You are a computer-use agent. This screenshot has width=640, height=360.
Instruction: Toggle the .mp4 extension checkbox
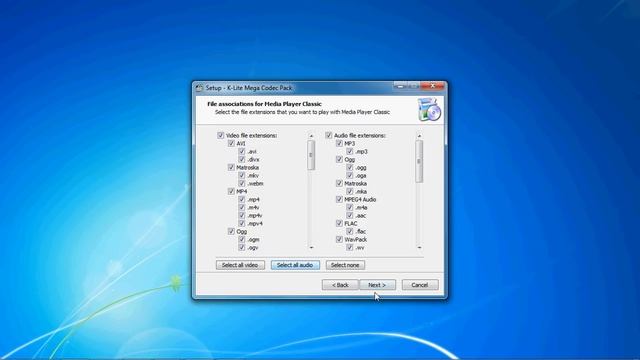click(242, 199)
